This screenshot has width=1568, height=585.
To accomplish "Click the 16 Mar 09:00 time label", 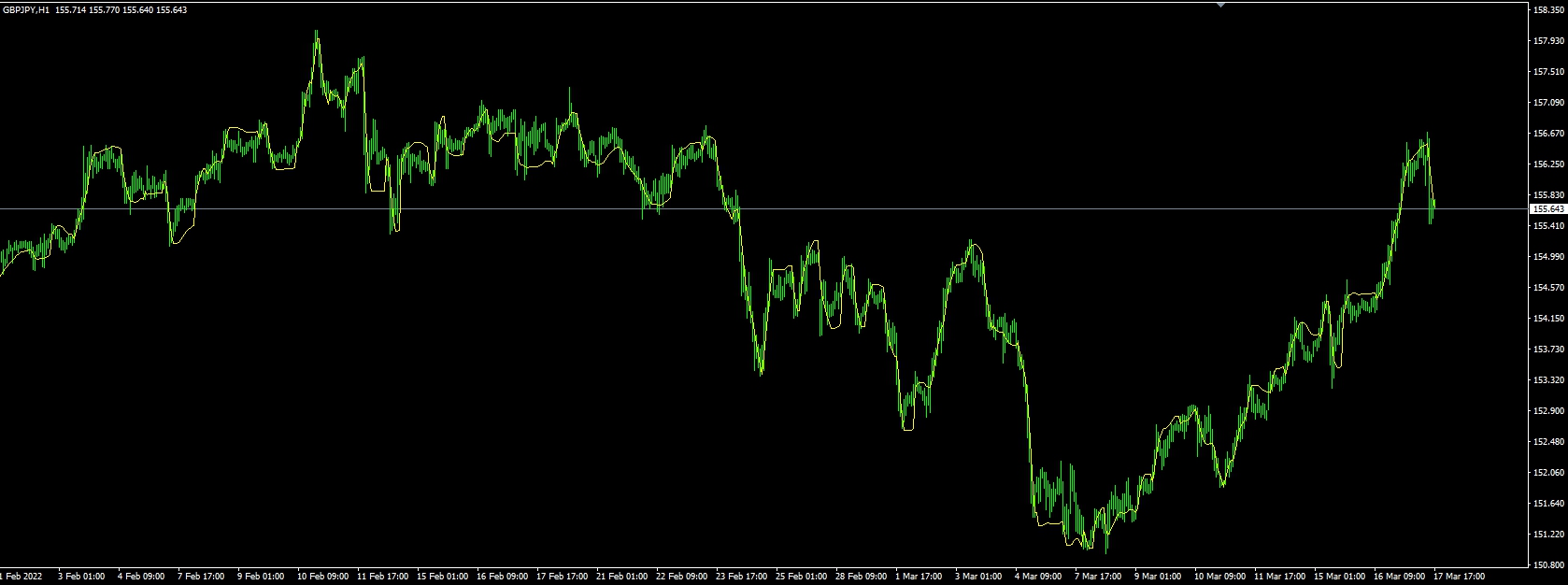I will (x=1400, y=577).
